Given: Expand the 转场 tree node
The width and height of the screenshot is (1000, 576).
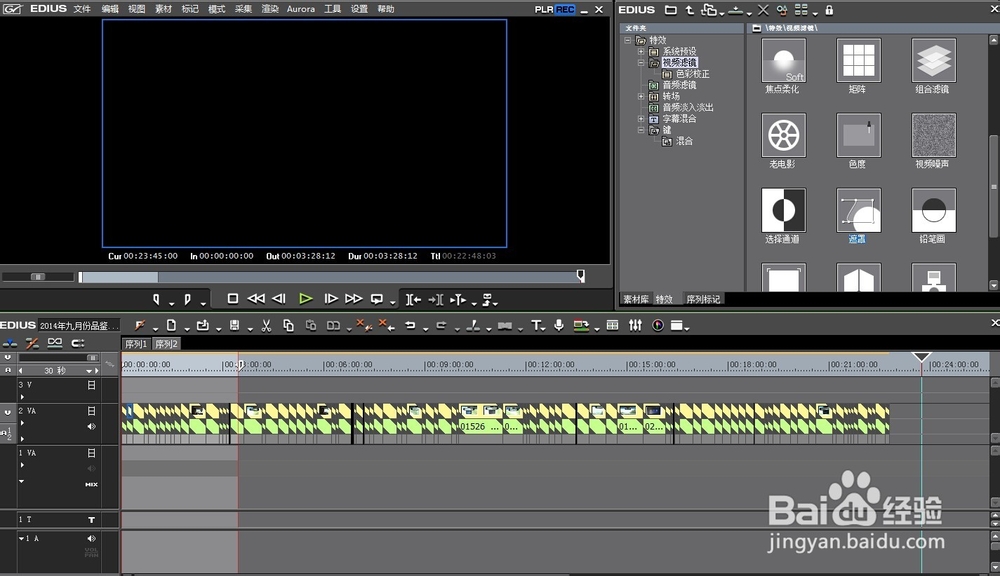Looking at the screenshot, I should click(641, 96).
